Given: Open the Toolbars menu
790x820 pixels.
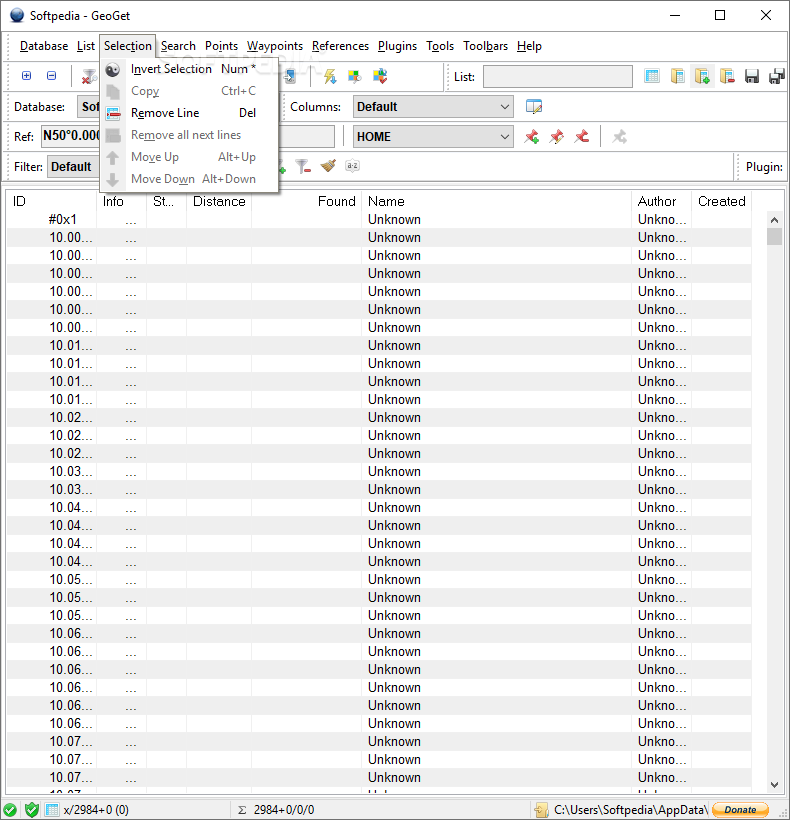Looking at the screenshot, I should [x=485, y=46].
